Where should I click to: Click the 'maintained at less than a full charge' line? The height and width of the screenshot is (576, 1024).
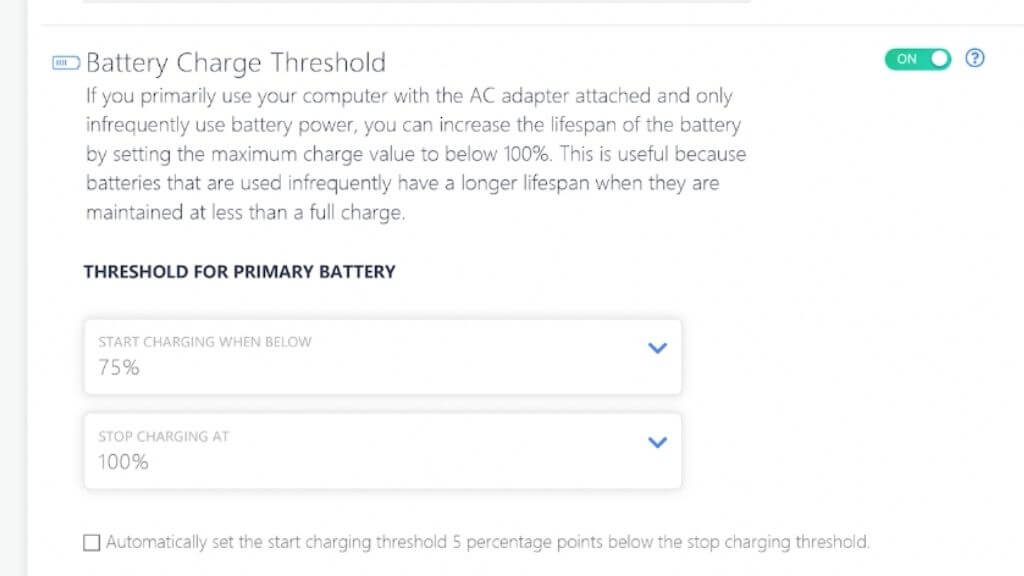[246, 214]
